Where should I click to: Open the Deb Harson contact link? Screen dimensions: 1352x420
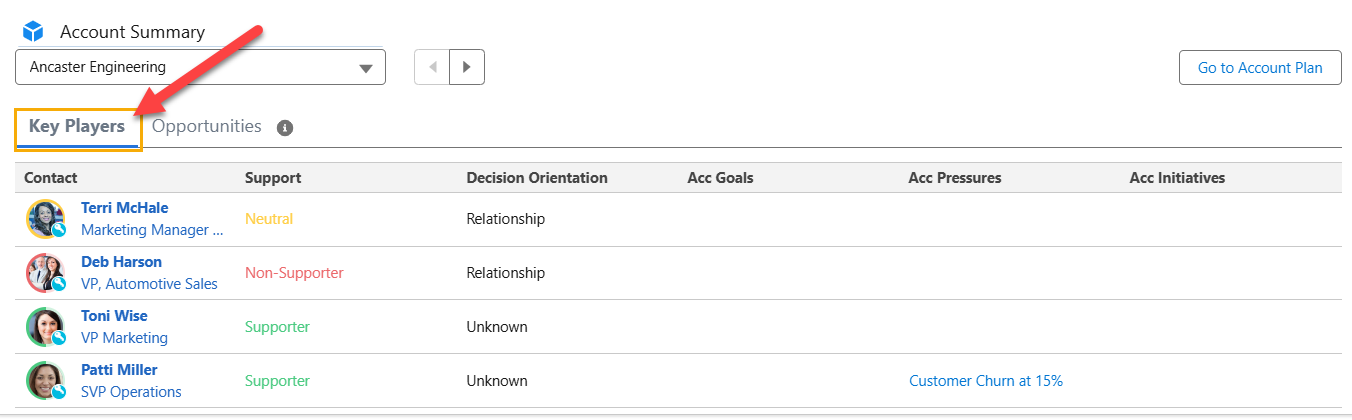[121, 262]
